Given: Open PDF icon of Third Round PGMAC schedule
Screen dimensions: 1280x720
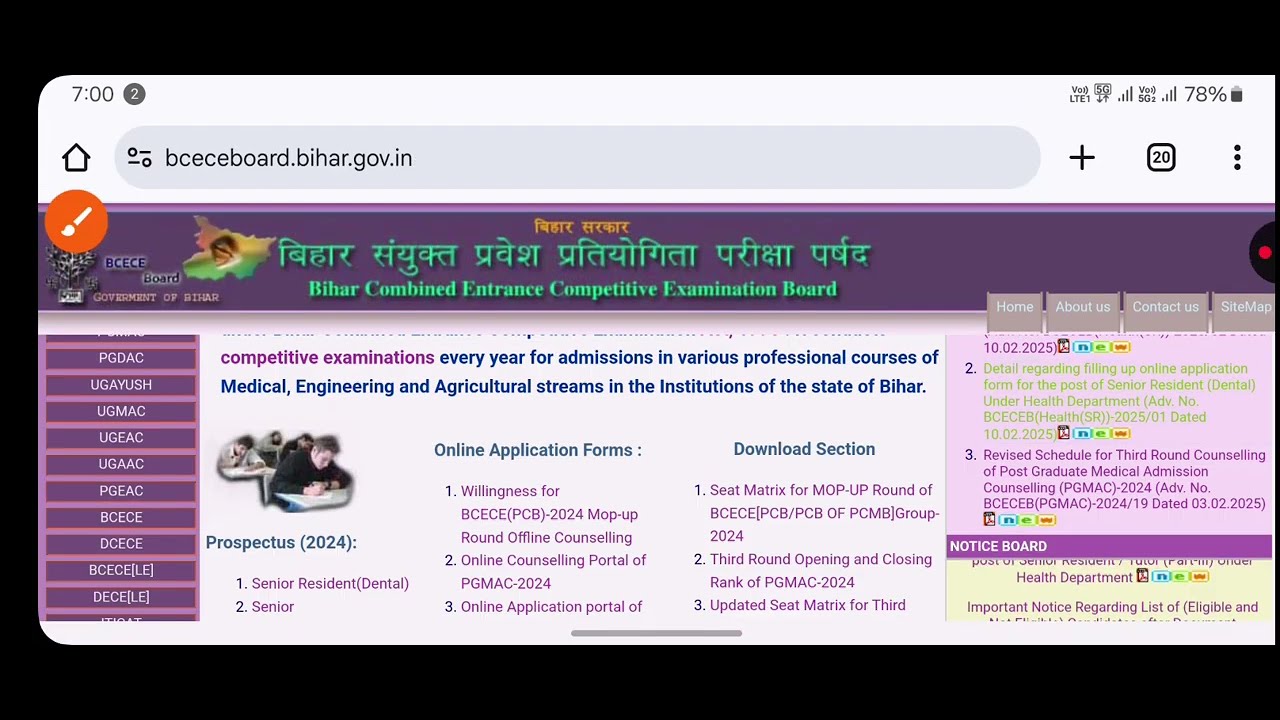Looking at the screenshot, I should tap(990, 519).
